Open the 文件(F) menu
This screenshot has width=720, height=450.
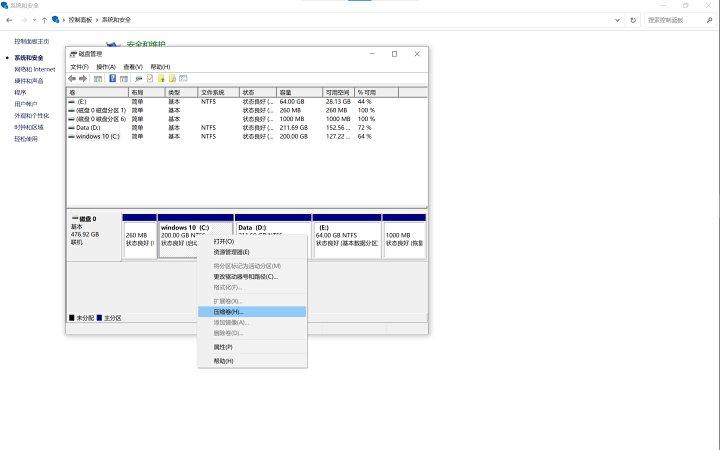pyautogui.click(x=79, y=66)
